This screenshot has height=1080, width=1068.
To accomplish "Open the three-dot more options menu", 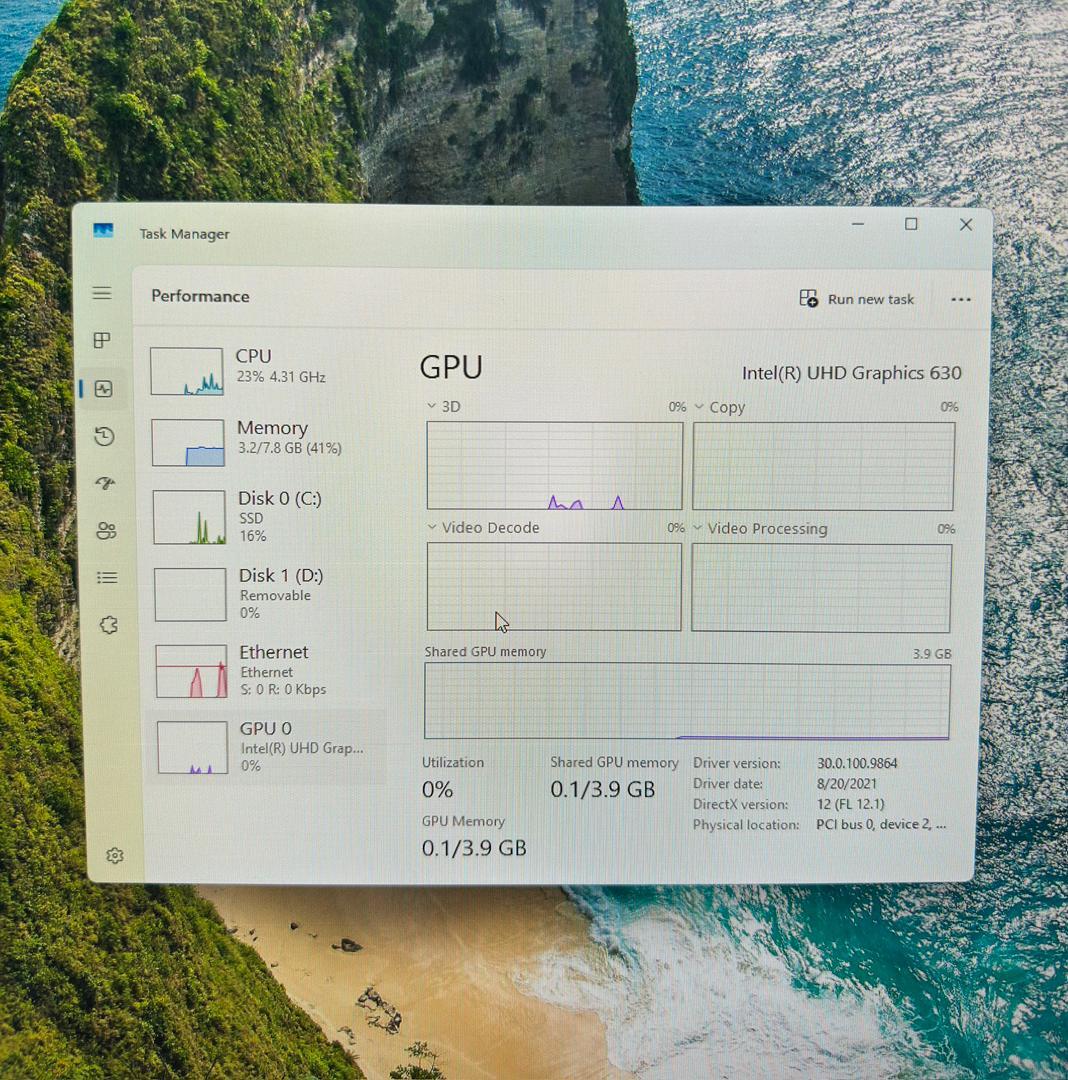I will click(961, 299).
